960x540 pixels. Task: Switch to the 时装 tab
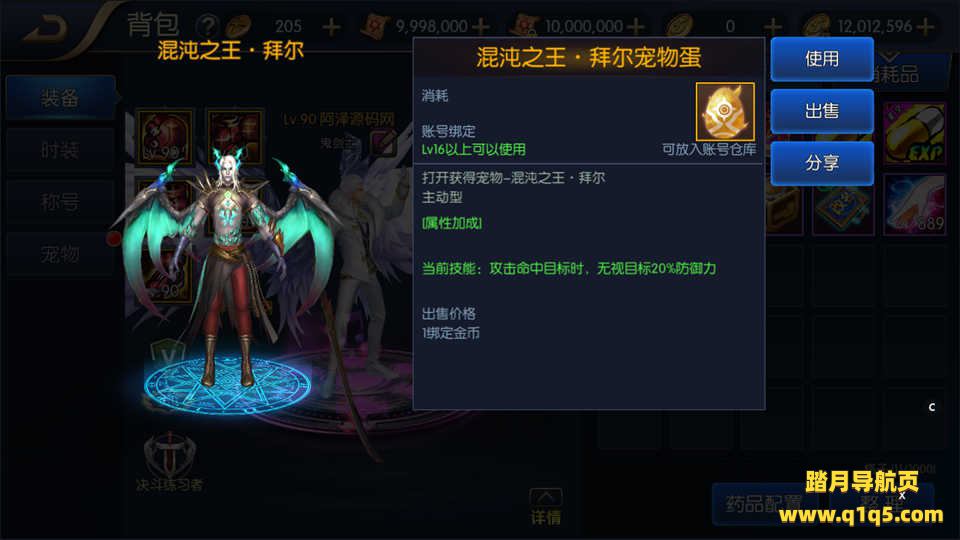tap(60, 149)
